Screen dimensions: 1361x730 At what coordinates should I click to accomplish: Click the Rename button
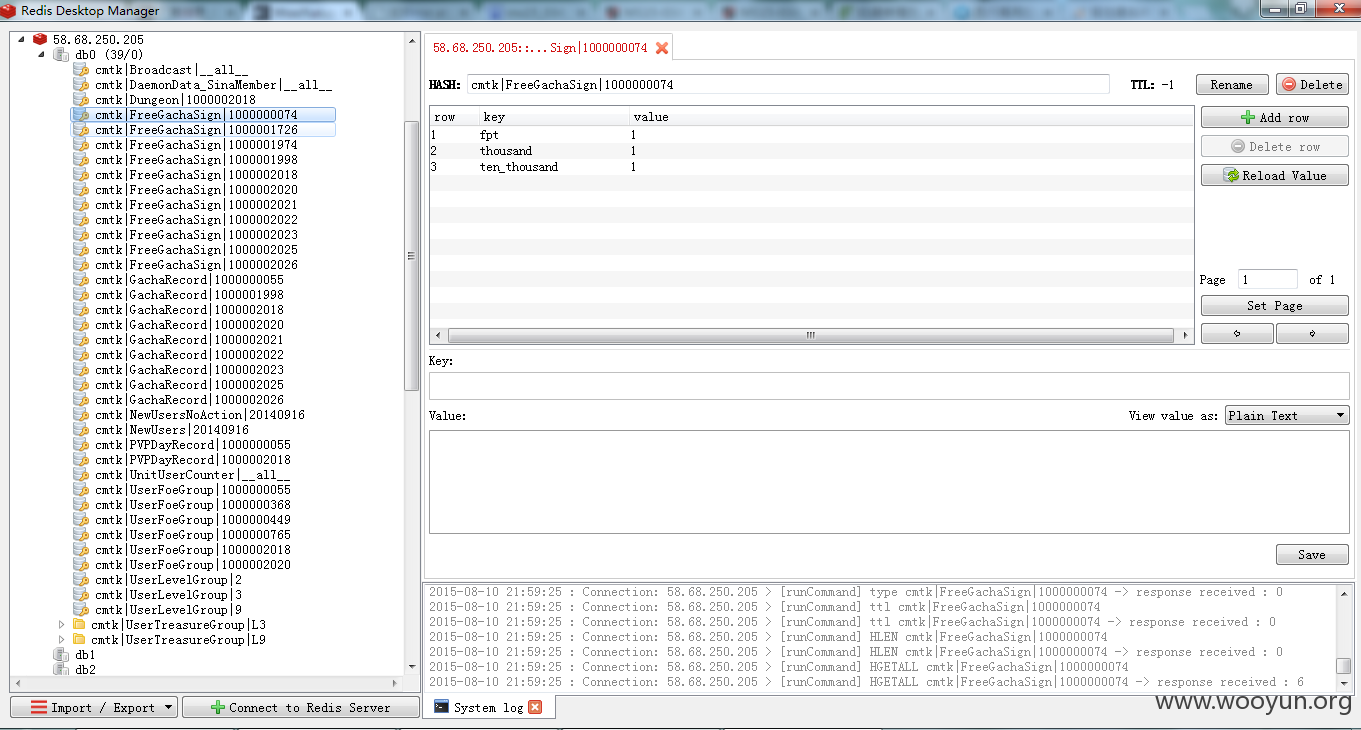[x=1232, y=85]
